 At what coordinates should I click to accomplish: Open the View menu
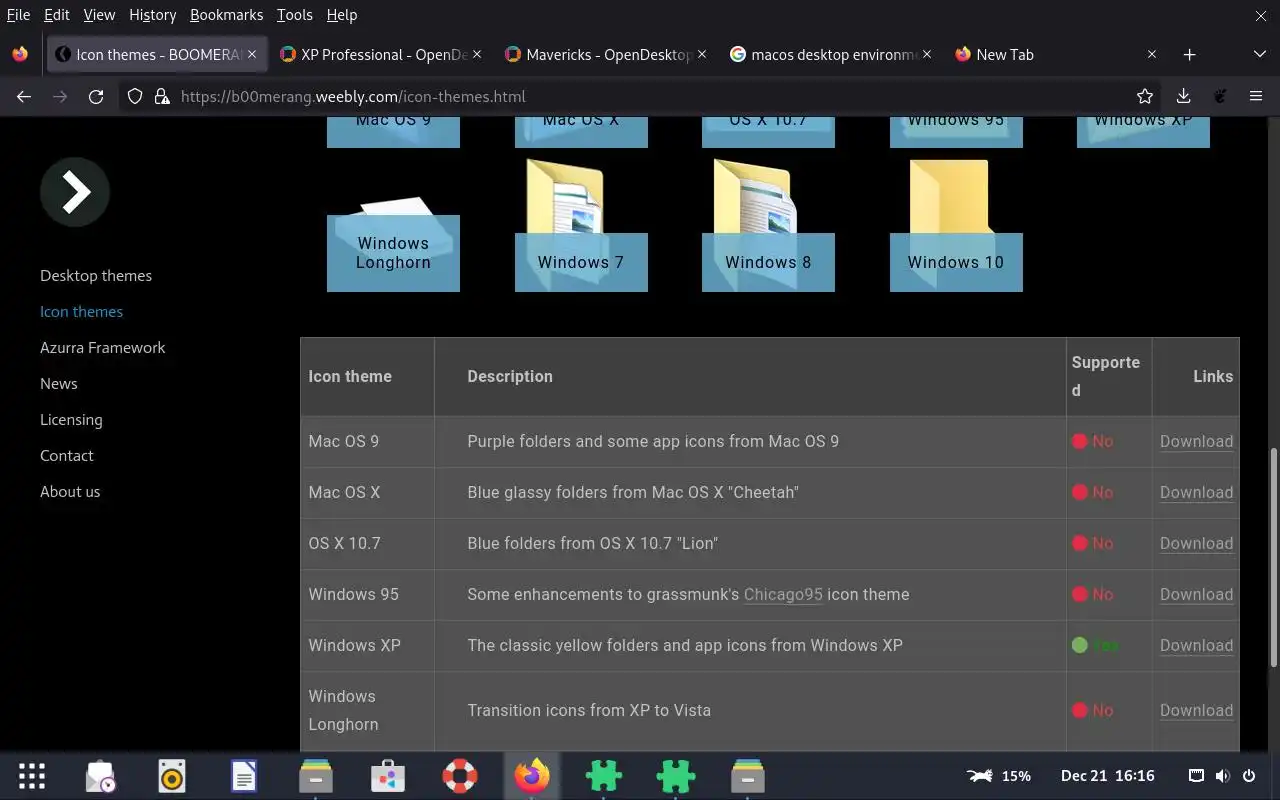(99, 15)
